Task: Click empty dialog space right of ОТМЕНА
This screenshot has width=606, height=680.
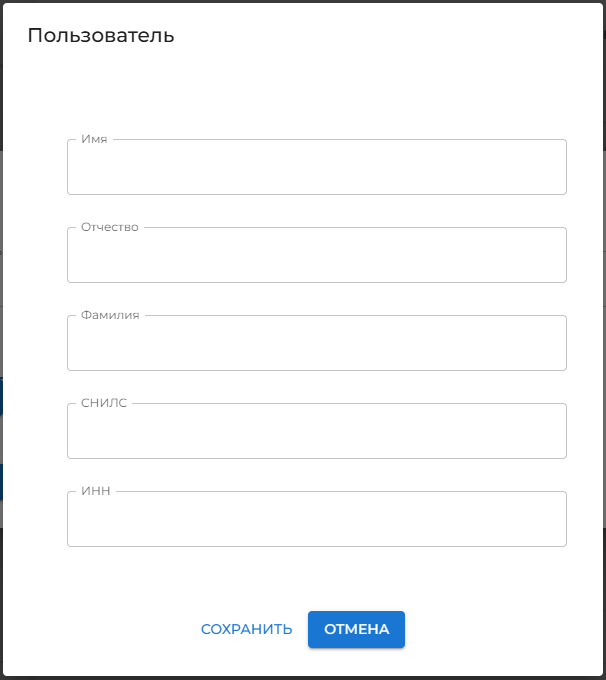Action: (500, 629)
